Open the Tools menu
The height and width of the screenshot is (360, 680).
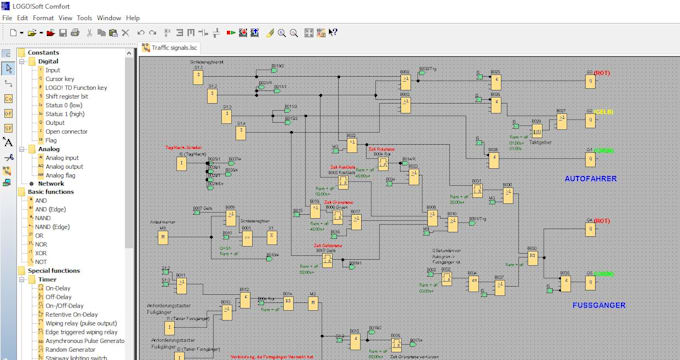[x=84, y=18]
